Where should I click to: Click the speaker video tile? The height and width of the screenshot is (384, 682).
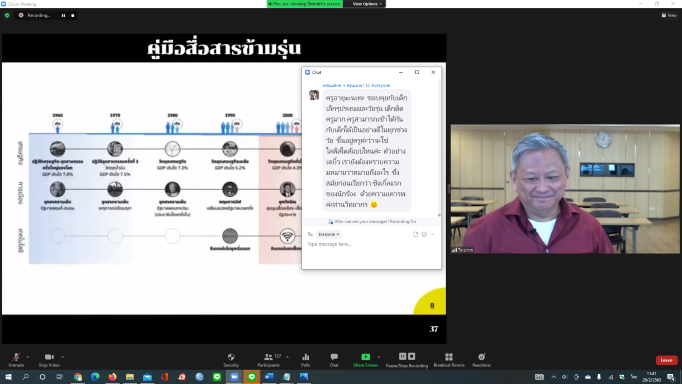click(x=565, y=189)
